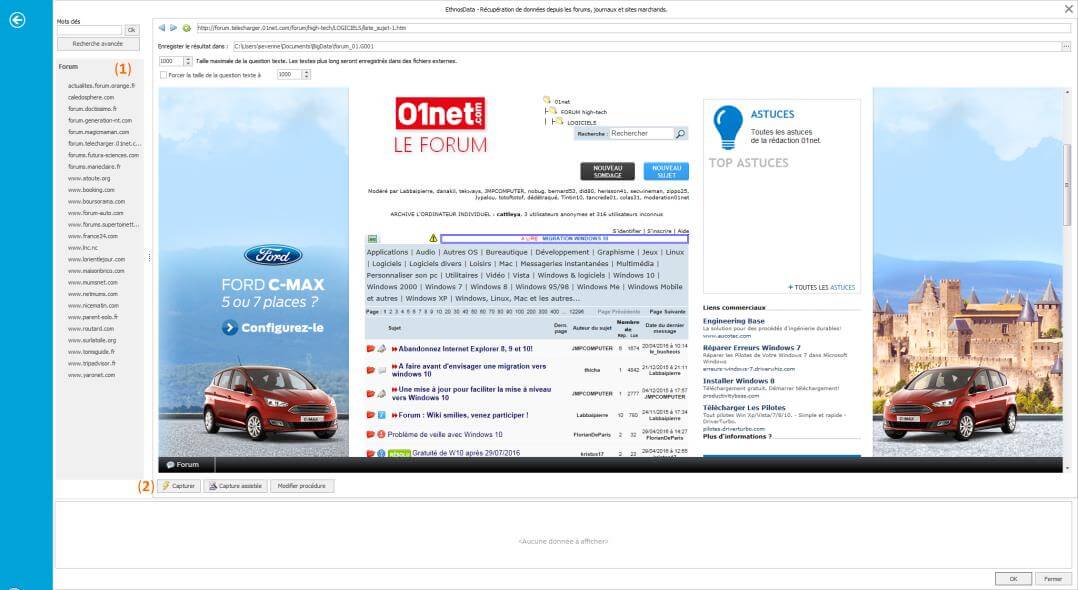Click the forum URL address field
Viewport: 1078px width, 590px height.
(x=632, y=28)
